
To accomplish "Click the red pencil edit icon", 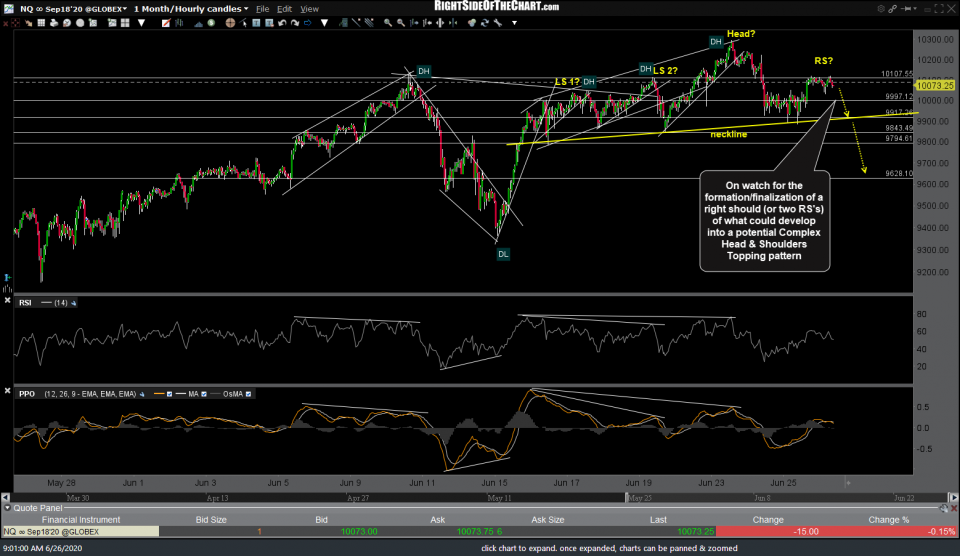I will click(166, 23).
